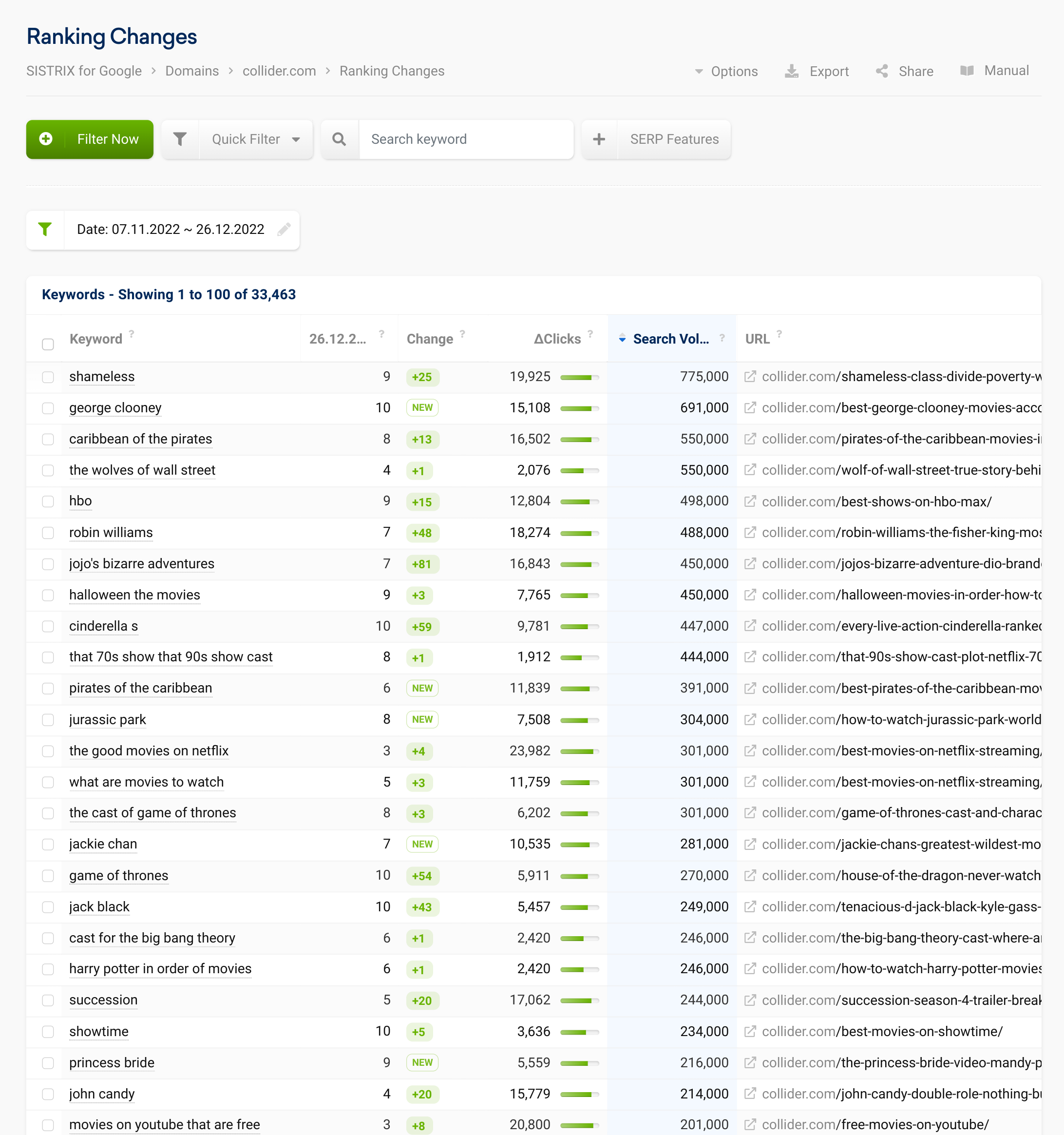This screenshot has width=1064, height=1135.
Task: Click the help question mark beside Search Vol header
Action: (x=722, y=338)
